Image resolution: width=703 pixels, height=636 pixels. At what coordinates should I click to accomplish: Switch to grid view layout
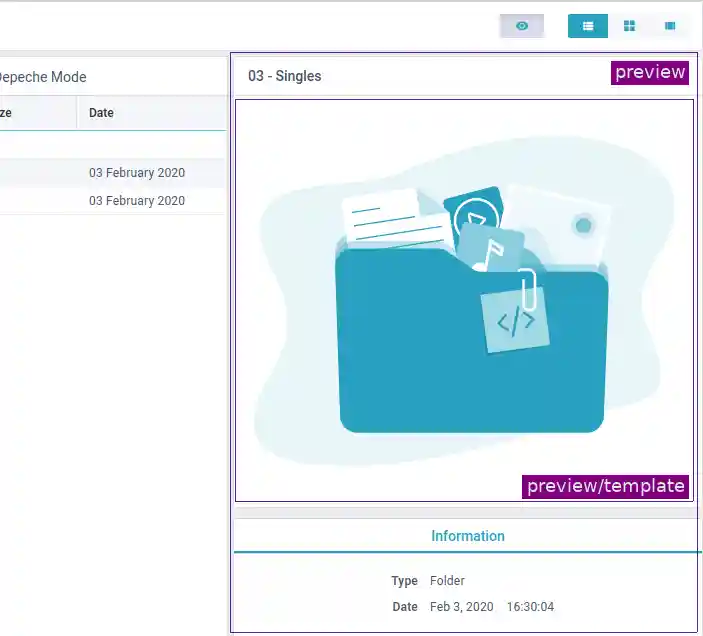tap(629, 26)
